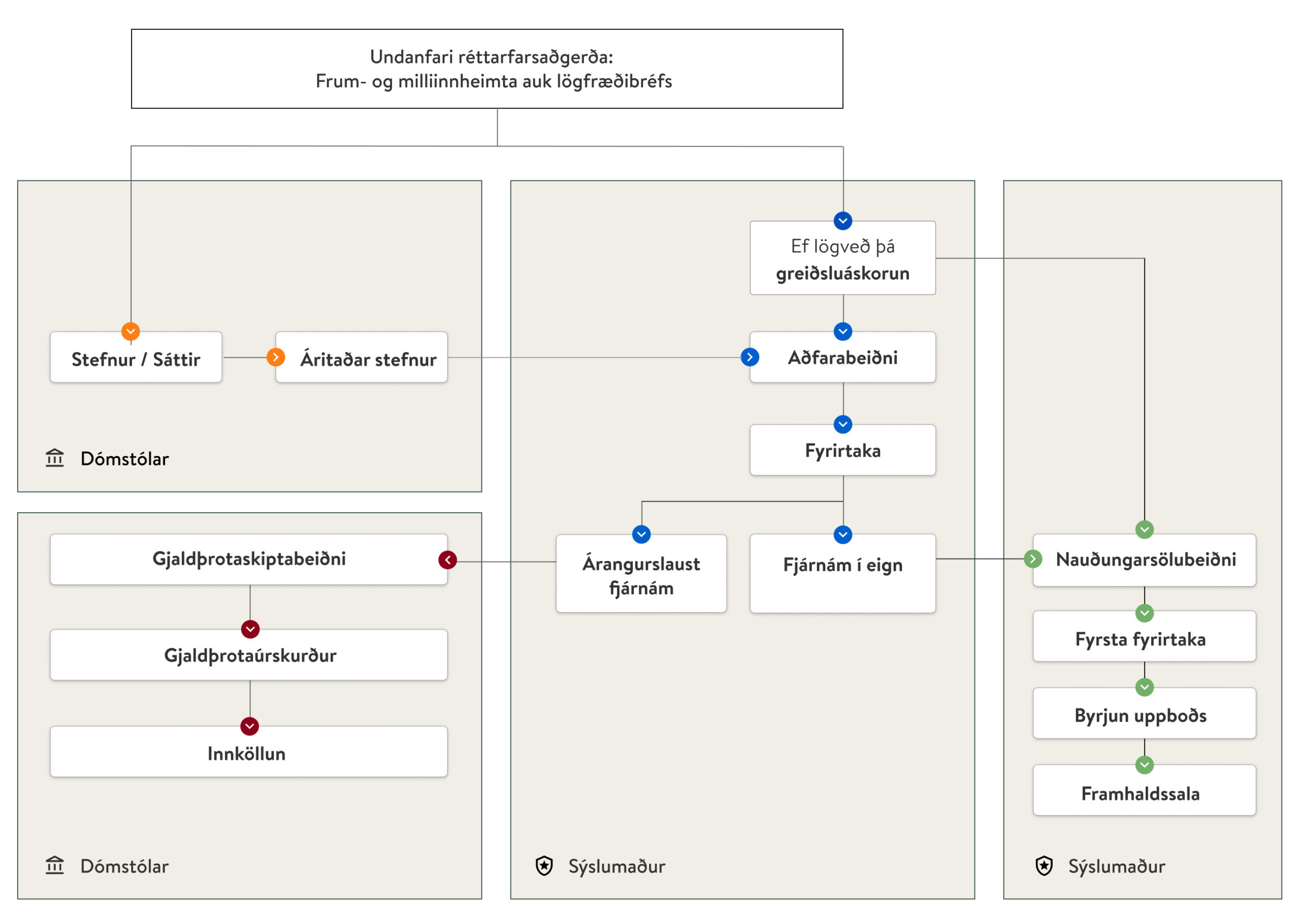The height and width of the screenshot is (924, 1300).
Task: Click the courthouse icon beside upper Dómstólar
Action: click(55, 458)
